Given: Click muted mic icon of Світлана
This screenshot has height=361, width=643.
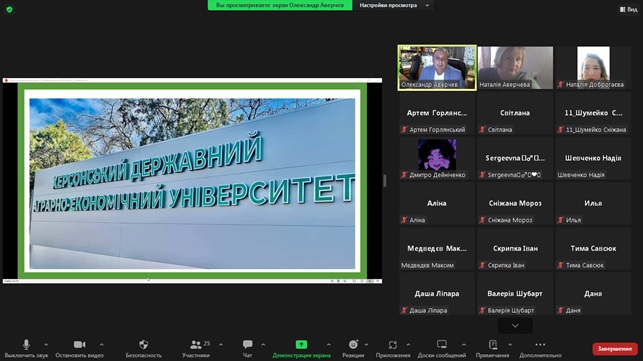Looking at the screenshot, I should click(x=483, y=130).
